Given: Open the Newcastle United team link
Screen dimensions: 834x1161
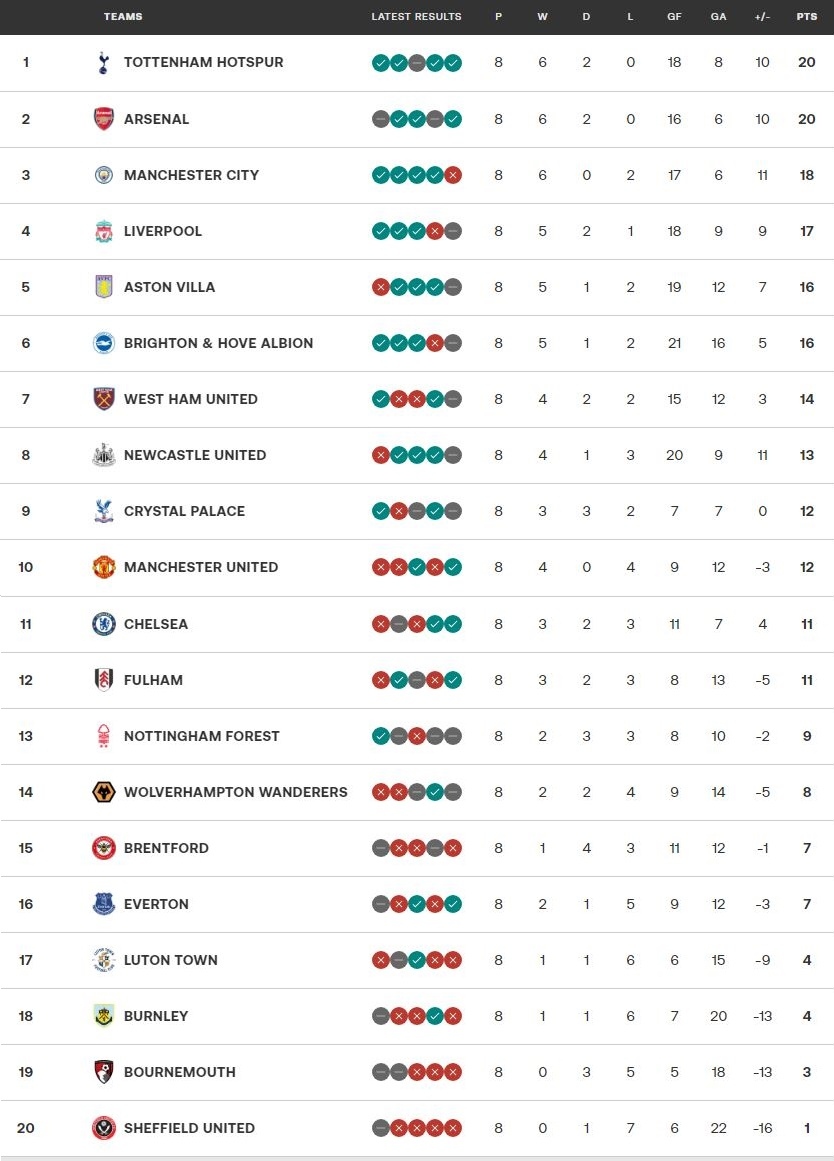Looking at the screenshot, I should [x=195, y=455].
